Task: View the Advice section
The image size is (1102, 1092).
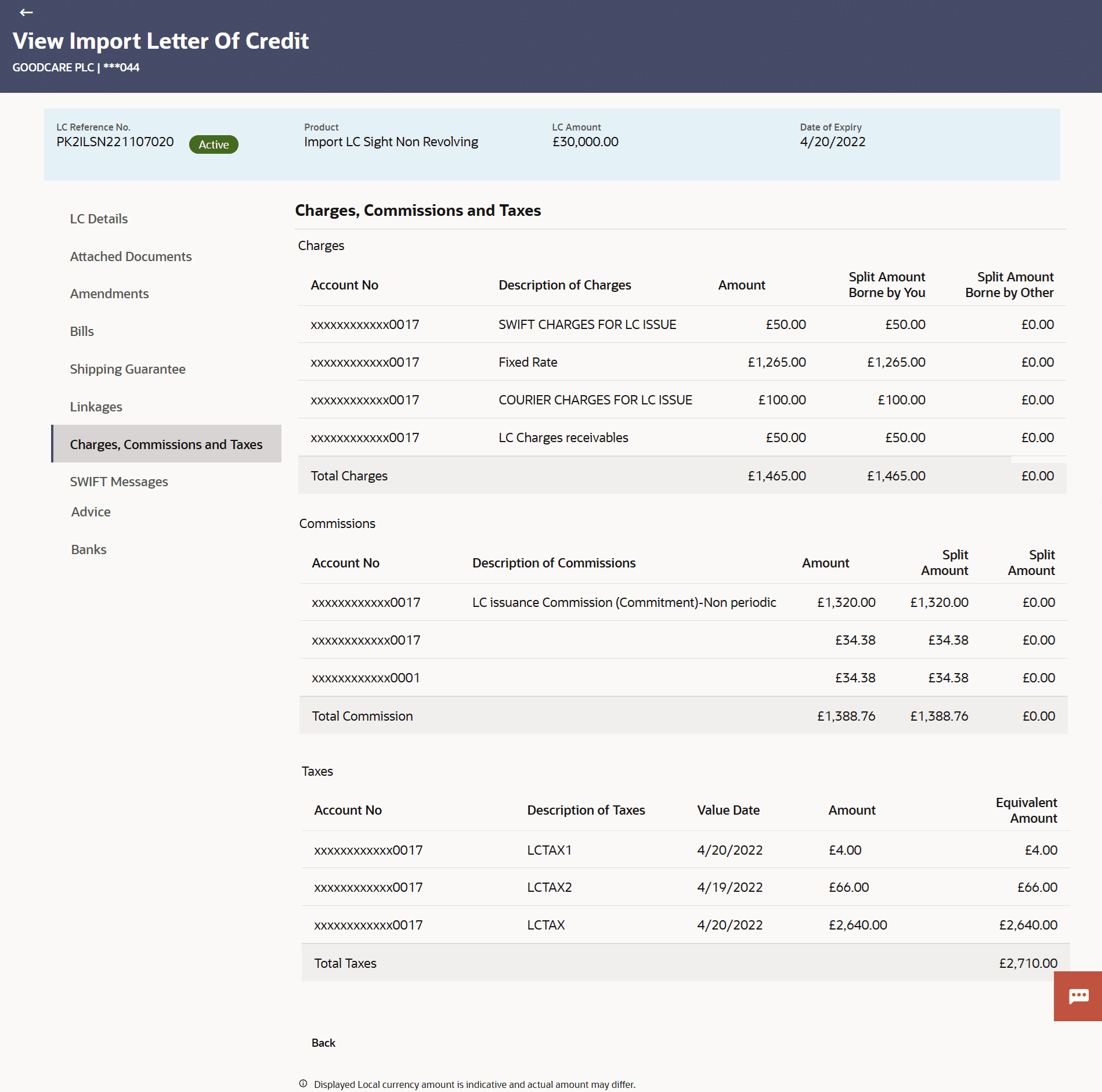Action: (91, 511)
